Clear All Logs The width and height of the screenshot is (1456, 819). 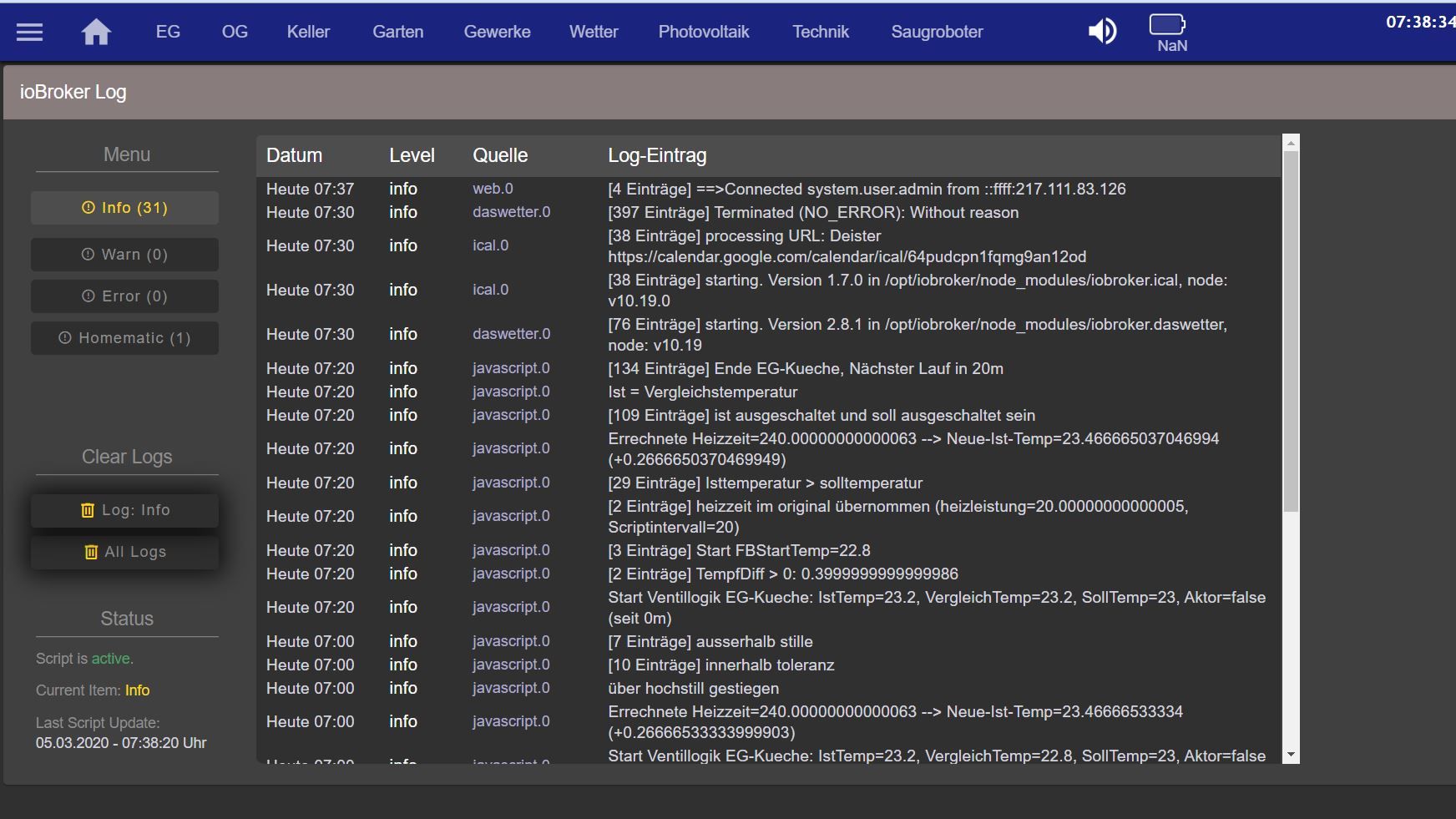point(125,552)
